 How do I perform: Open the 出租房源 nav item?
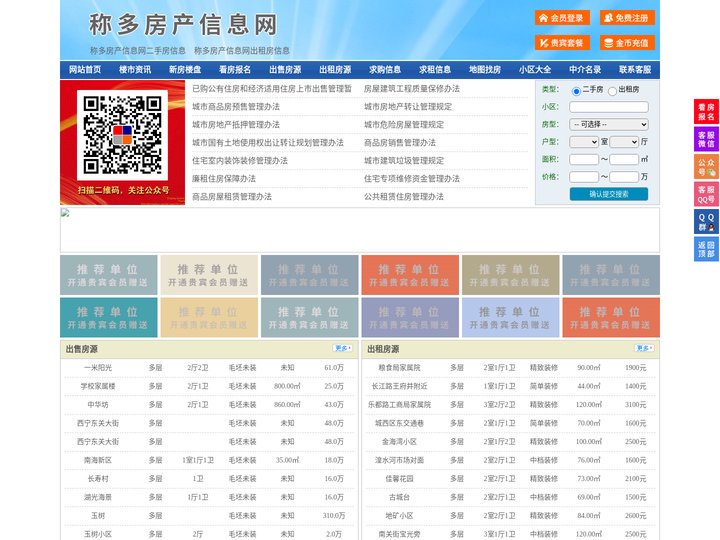[x=335, y=70]
